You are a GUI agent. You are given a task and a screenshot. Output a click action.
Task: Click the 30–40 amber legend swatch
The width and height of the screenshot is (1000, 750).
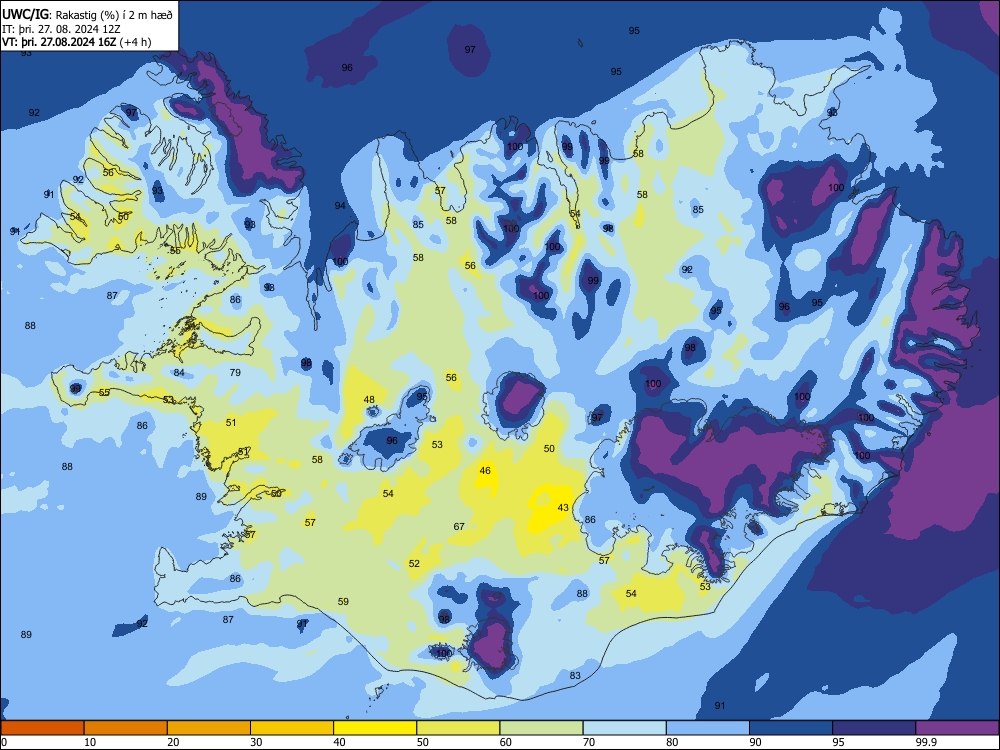click(292, 728)
